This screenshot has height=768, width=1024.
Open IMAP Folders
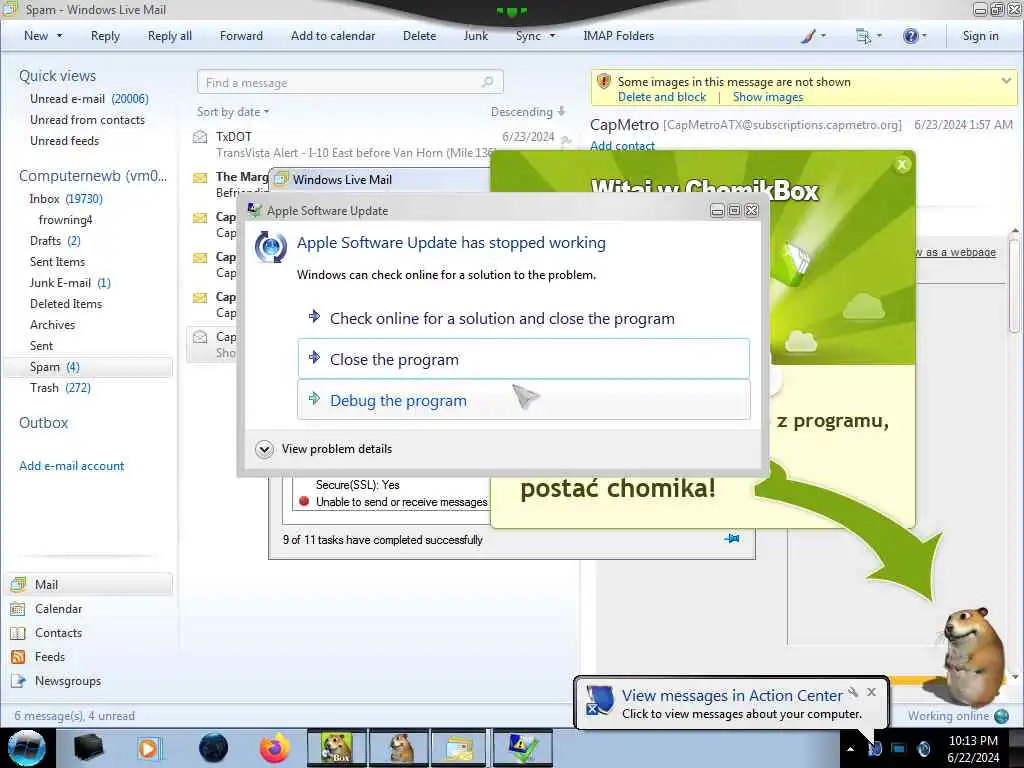(x=618, y=36)
